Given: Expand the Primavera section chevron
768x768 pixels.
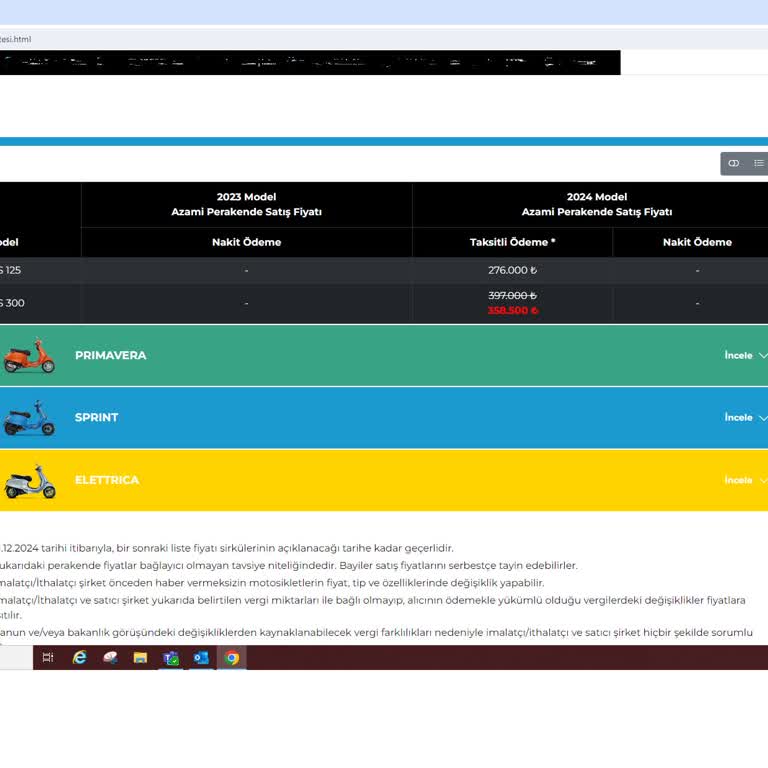Looking at the screenshot, I should pos(763,356).
